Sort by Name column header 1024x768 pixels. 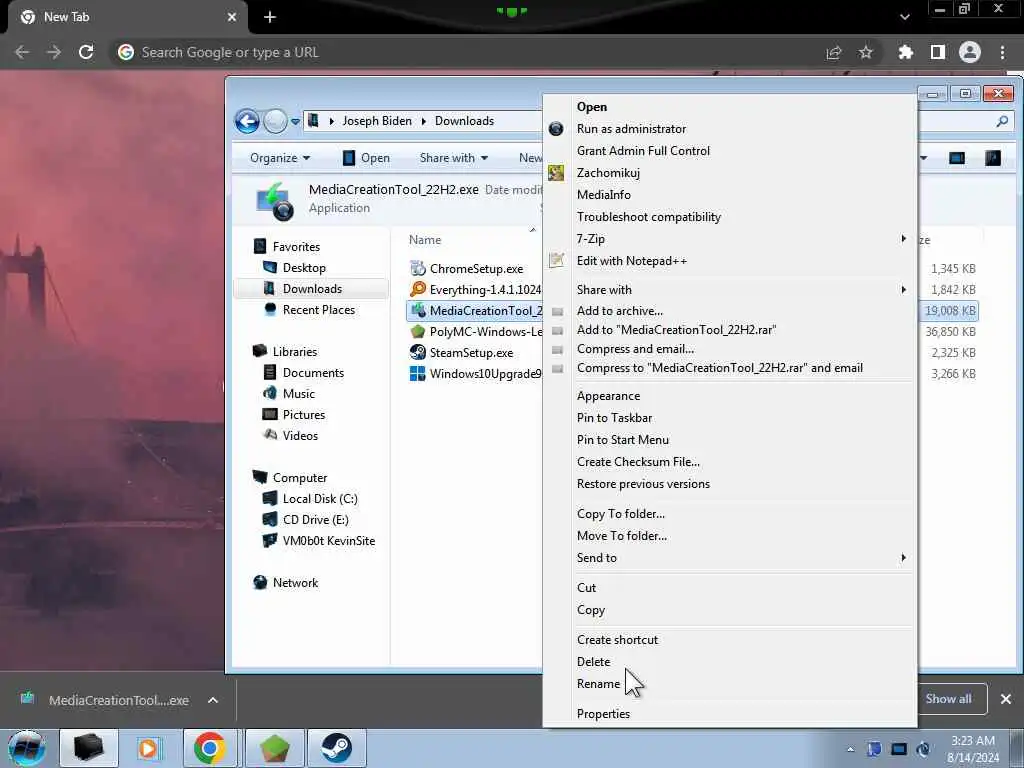coord(425,240)
